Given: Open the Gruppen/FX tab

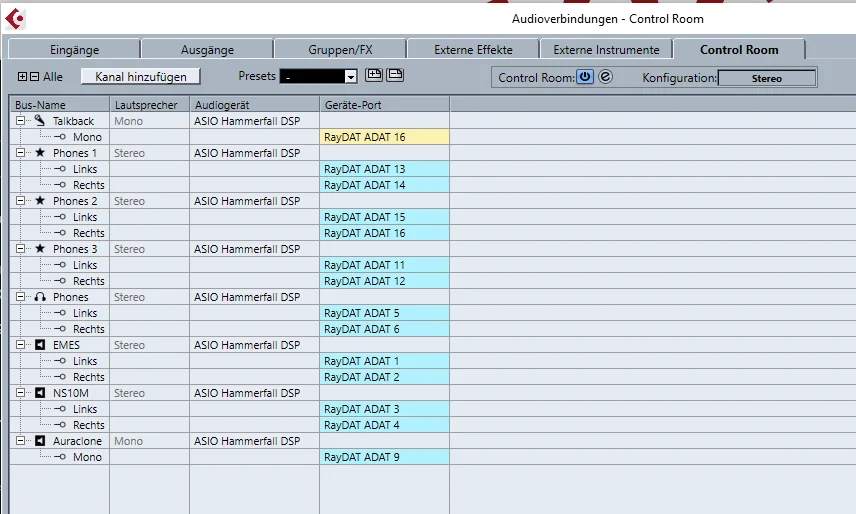Looking at the screenshot, I should pyautogui.click(x=340, y=50).
